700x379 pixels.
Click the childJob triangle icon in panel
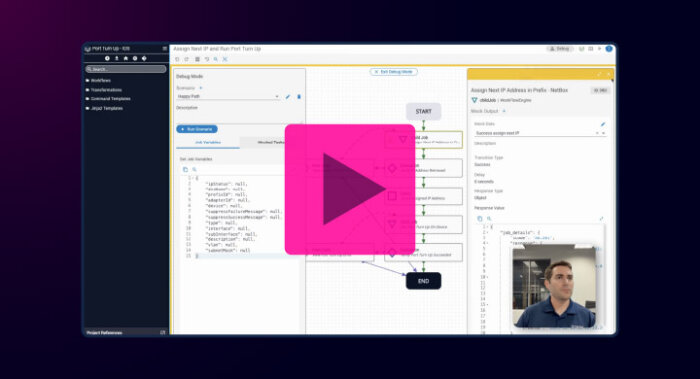(x=475, y=100)
